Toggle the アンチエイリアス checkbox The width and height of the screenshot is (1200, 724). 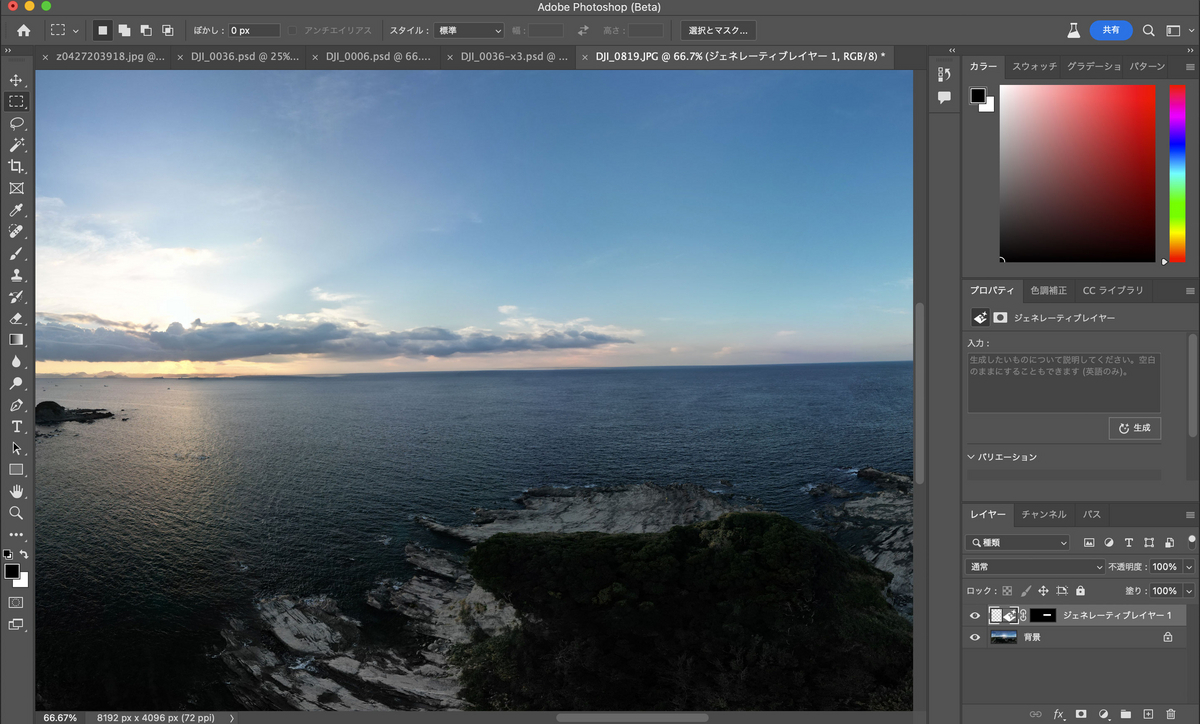click(292, 30)
